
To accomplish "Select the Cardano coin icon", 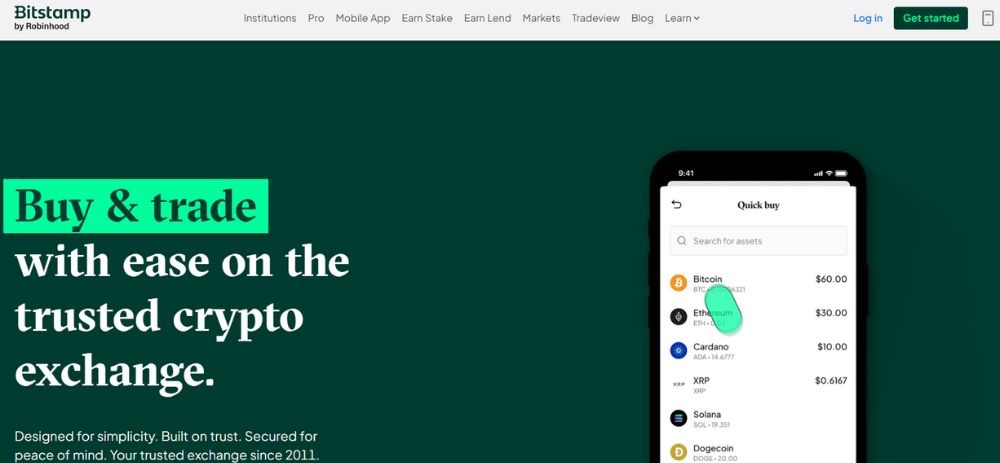I will click(679, 350).
